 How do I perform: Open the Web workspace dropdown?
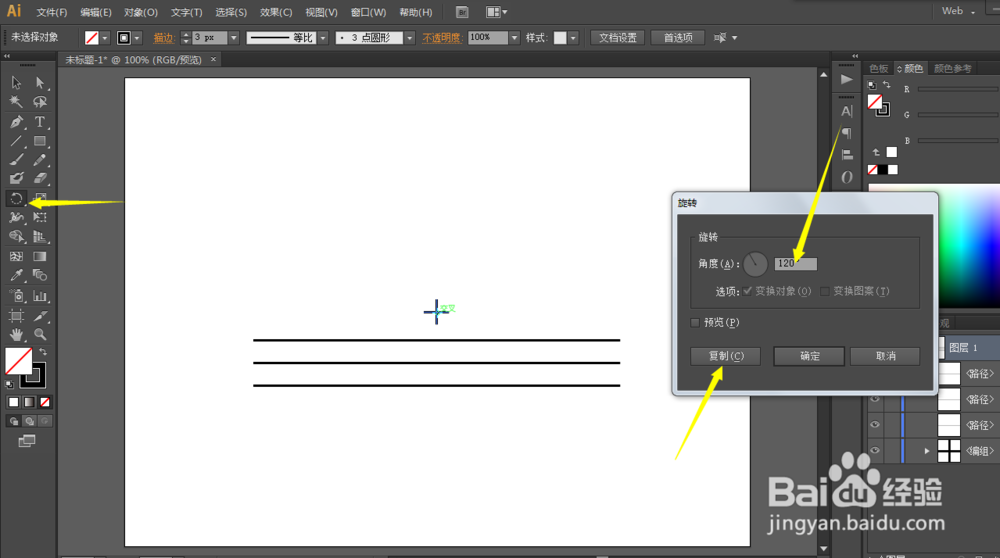point(959,11)
